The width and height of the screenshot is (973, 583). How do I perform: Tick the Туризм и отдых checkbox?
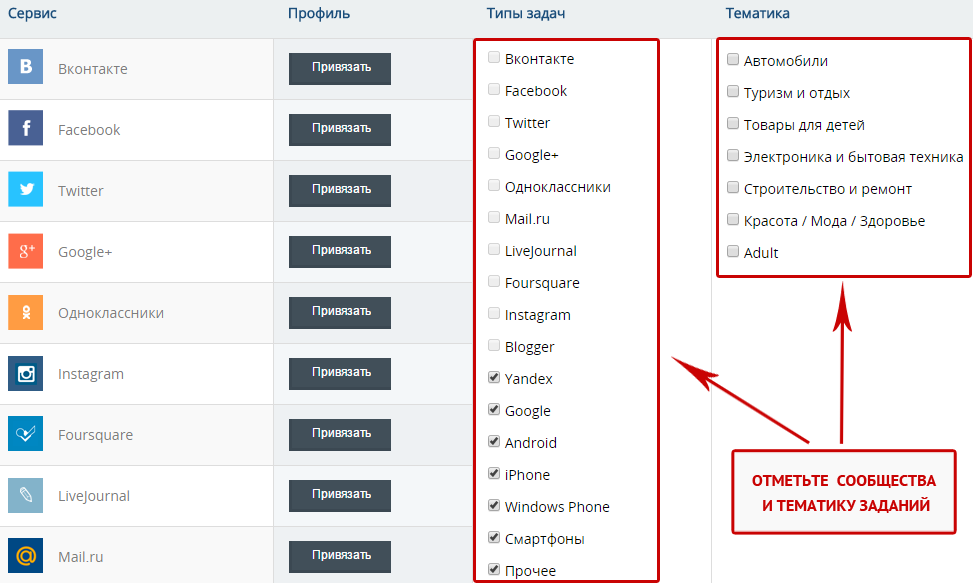(x=733, y=92)
